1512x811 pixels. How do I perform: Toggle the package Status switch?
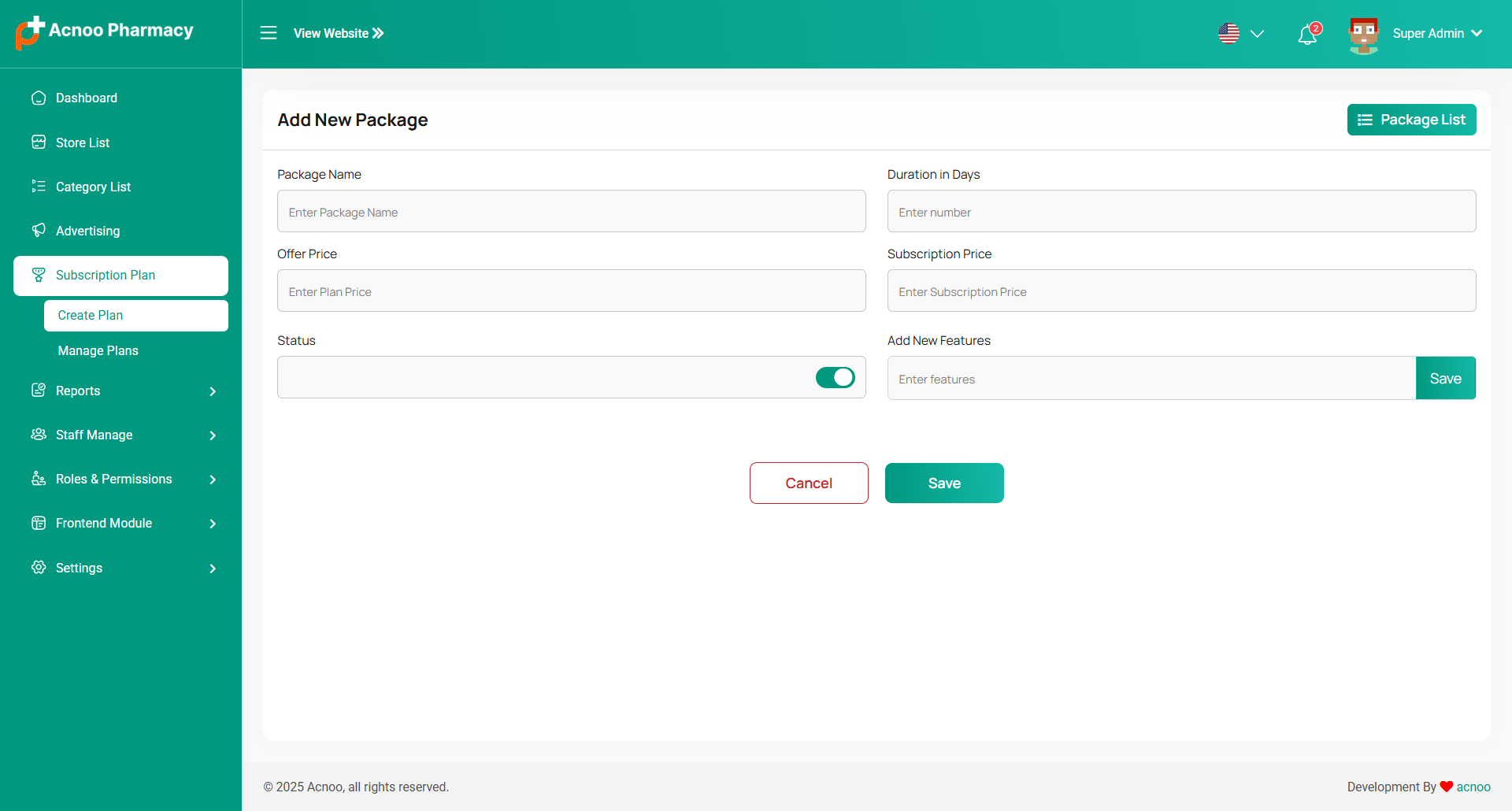[835, 378]
